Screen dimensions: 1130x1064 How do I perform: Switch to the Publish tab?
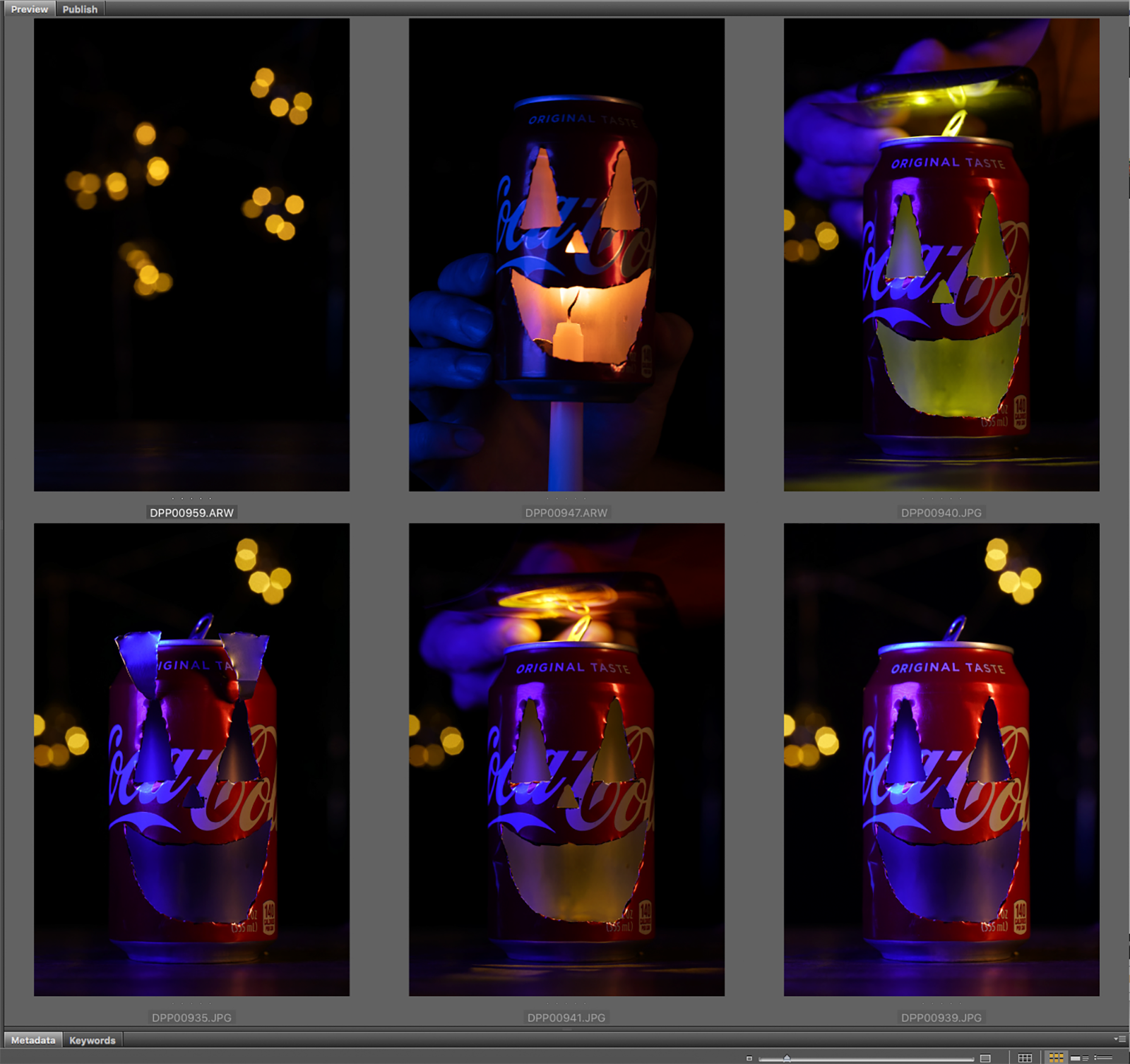tap(80, 9)
